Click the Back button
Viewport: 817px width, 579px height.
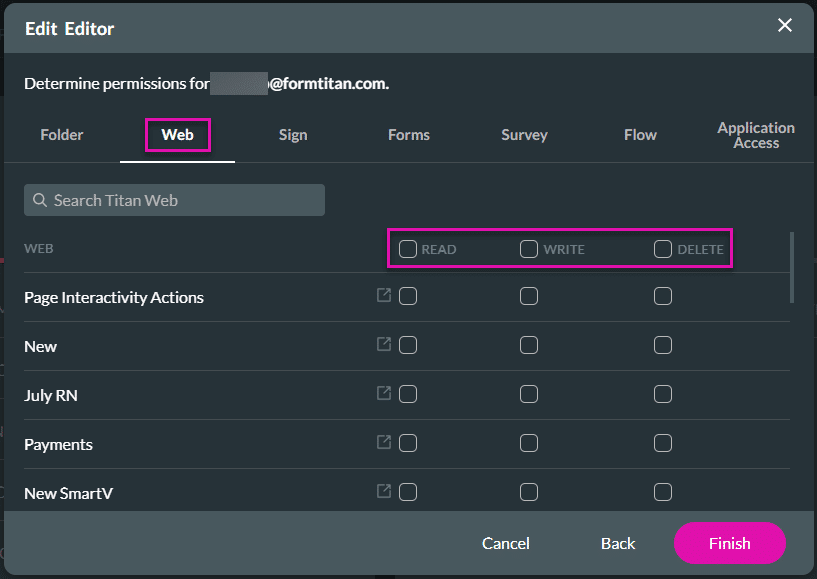618,543
